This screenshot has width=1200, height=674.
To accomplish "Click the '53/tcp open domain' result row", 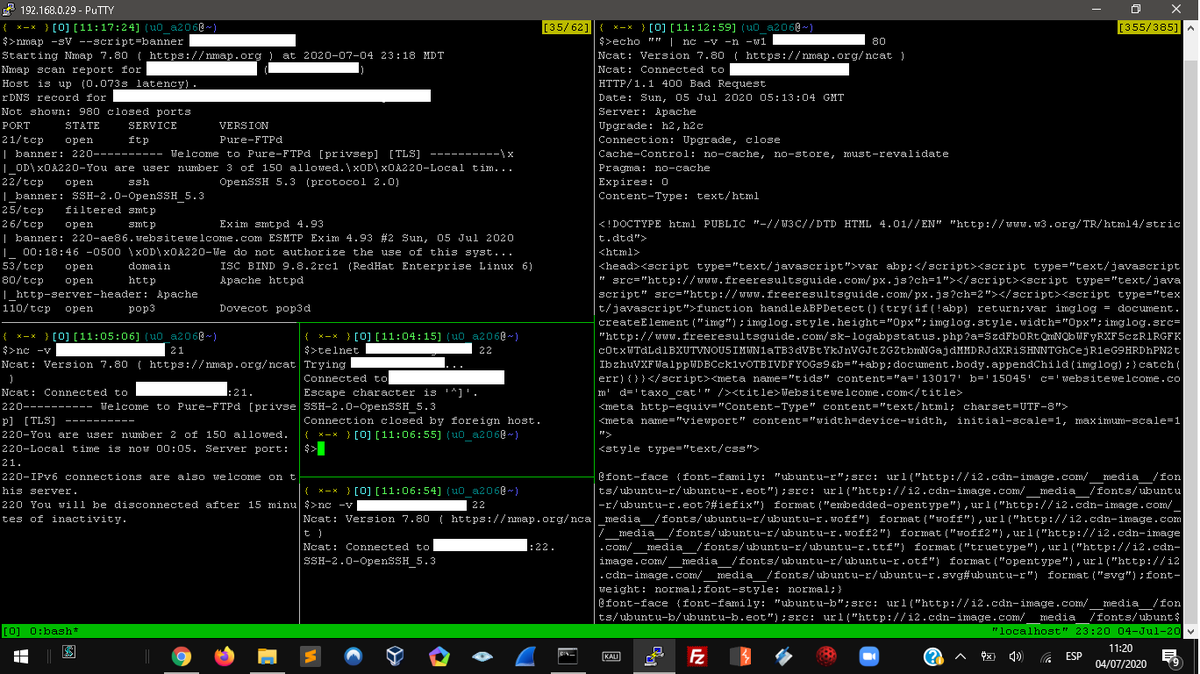I will click(268, 266).
